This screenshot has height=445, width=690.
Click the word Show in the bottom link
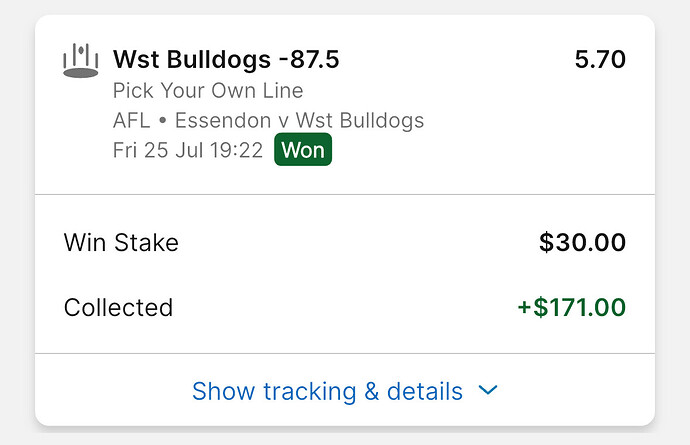click(x=224, y=391)
